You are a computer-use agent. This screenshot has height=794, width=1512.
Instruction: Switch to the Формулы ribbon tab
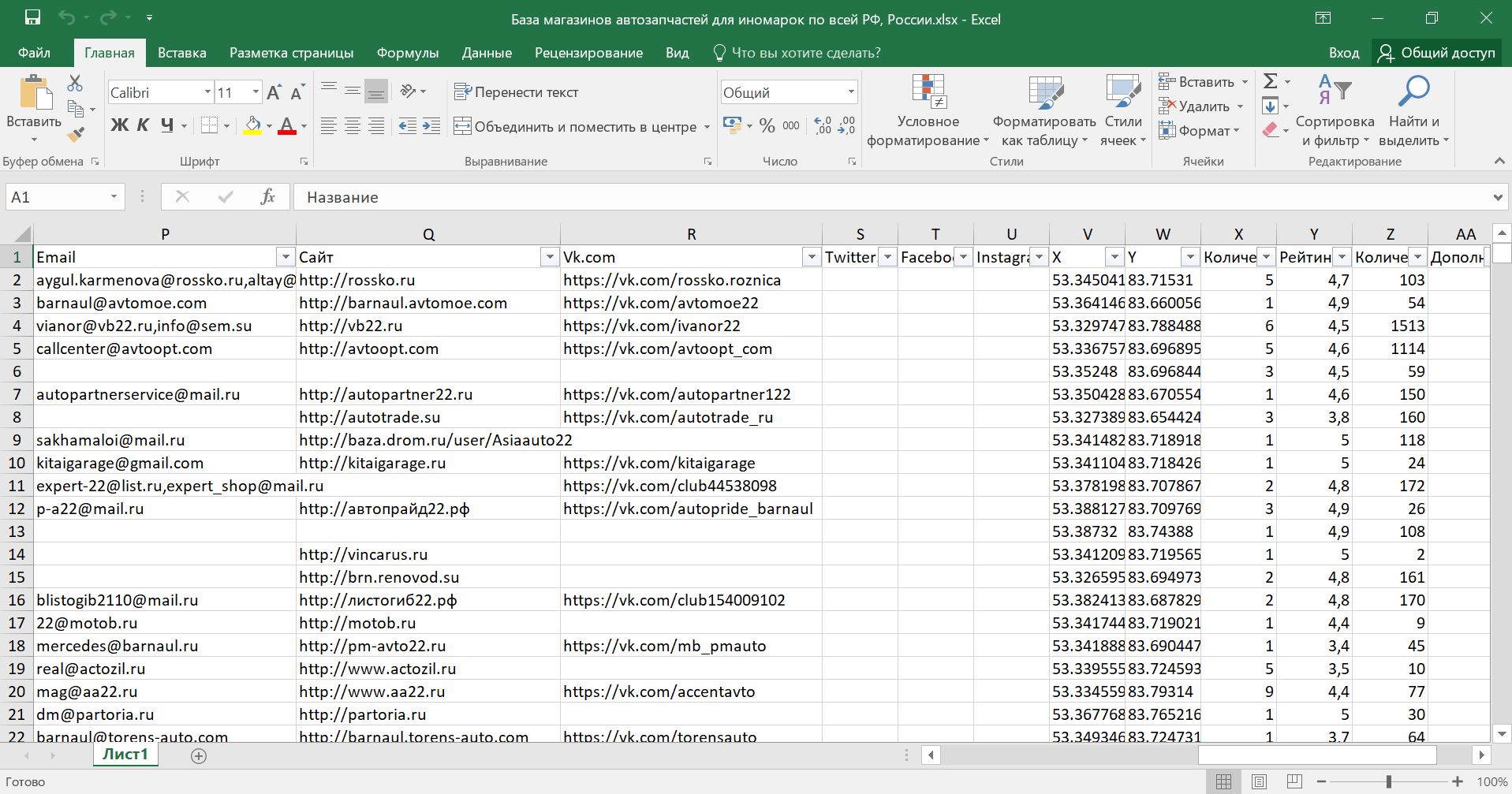click(x=407, y=53)
